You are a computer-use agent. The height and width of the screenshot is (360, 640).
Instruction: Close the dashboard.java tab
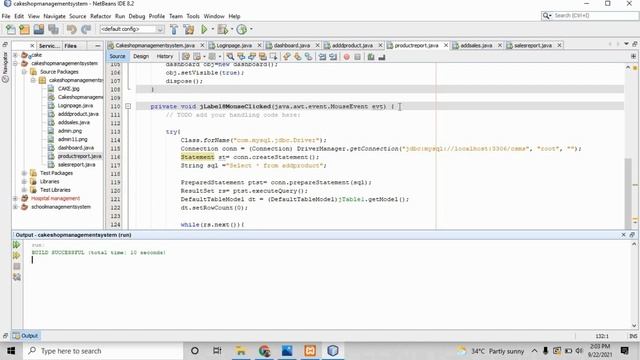[317, 45]
